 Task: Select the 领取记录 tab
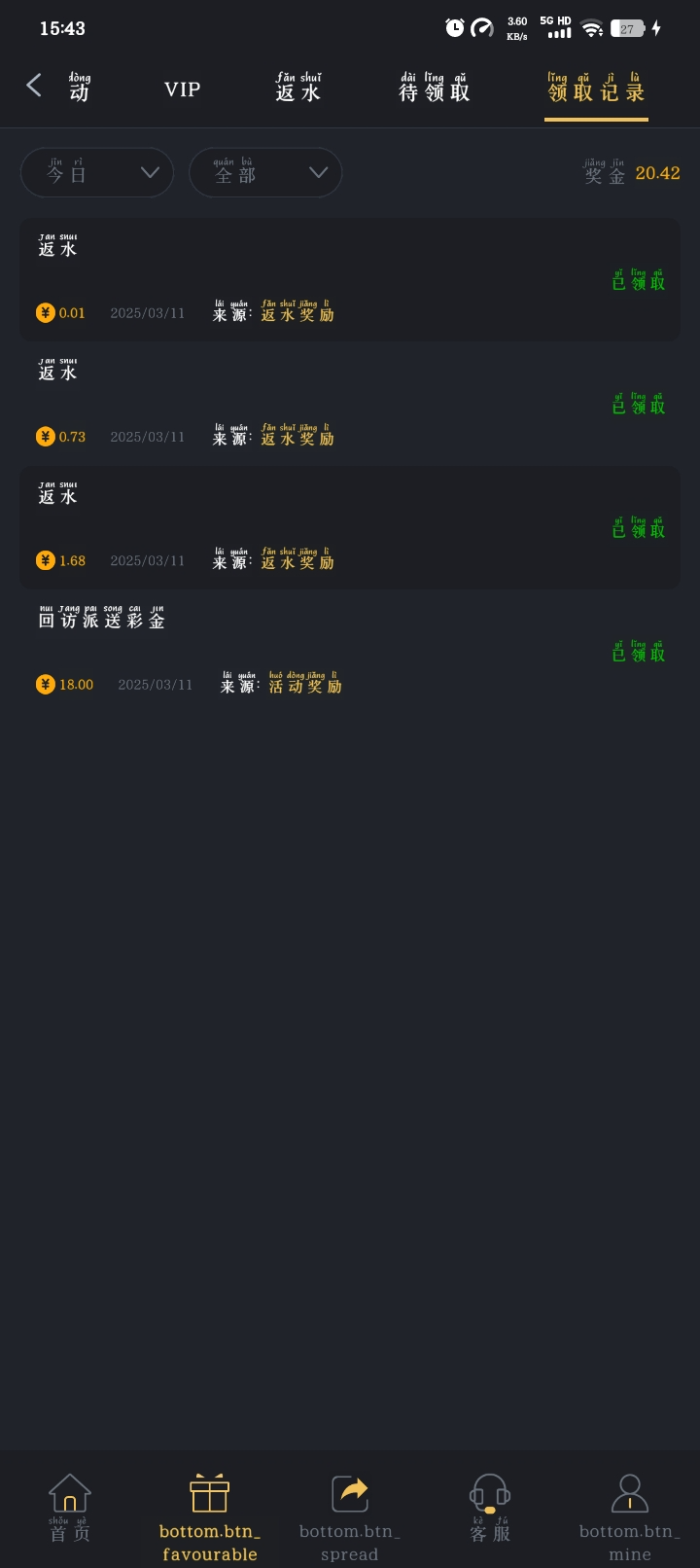pos(596,90)
